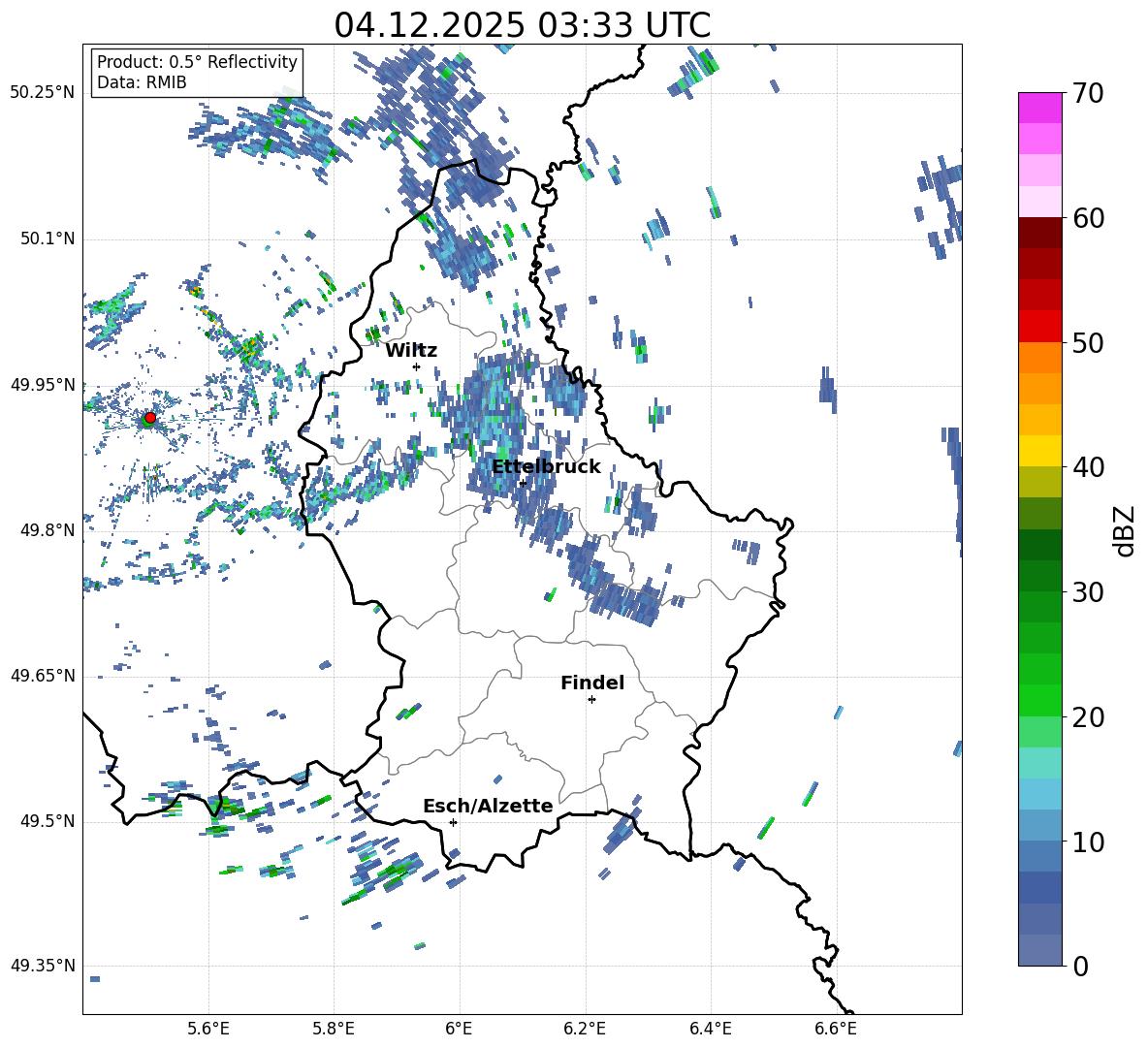
Task: Click the 49.35°N latitude label
Action: [43, 966]
